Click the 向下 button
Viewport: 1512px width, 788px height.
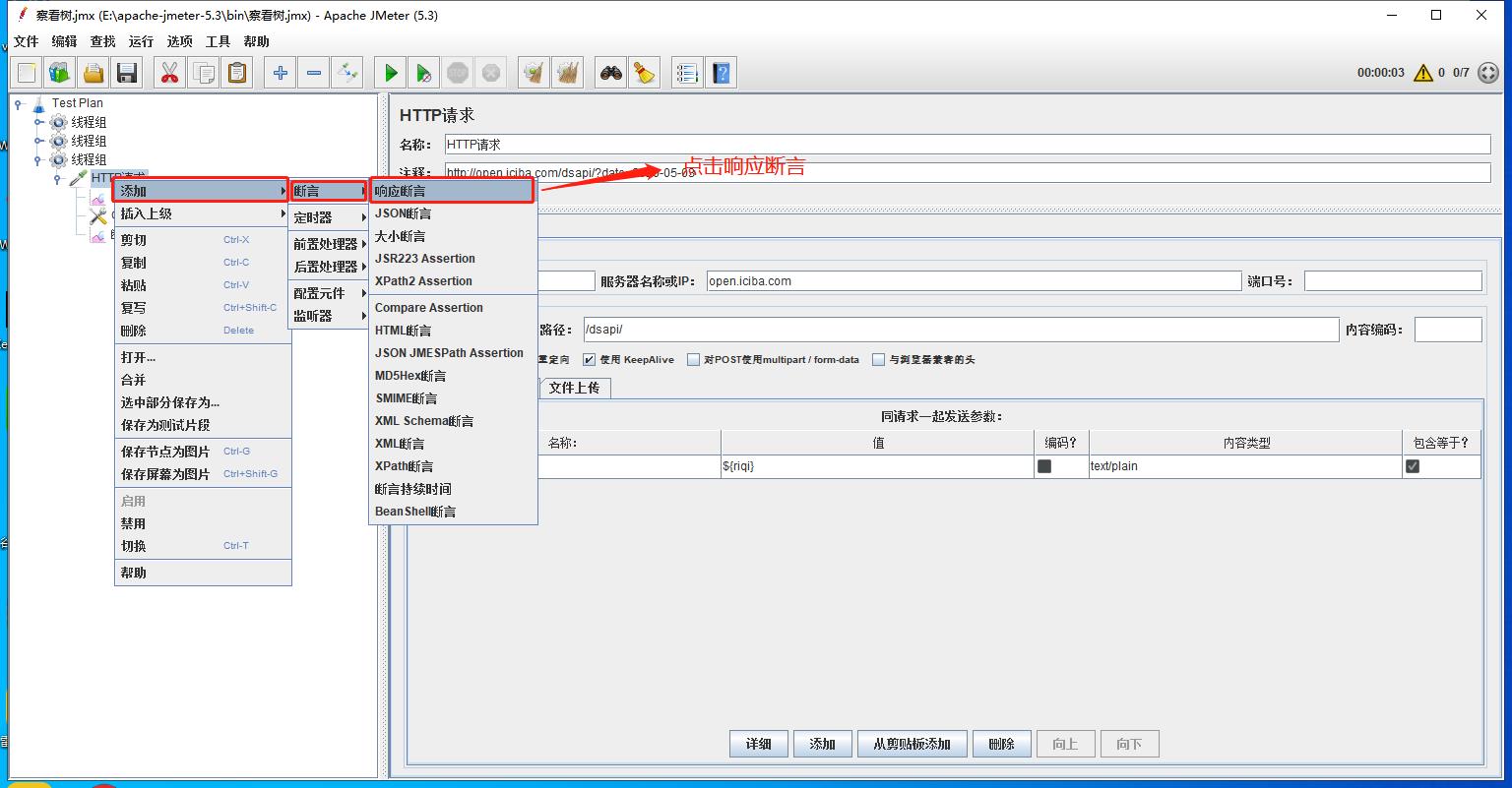tap(1130, 744)
